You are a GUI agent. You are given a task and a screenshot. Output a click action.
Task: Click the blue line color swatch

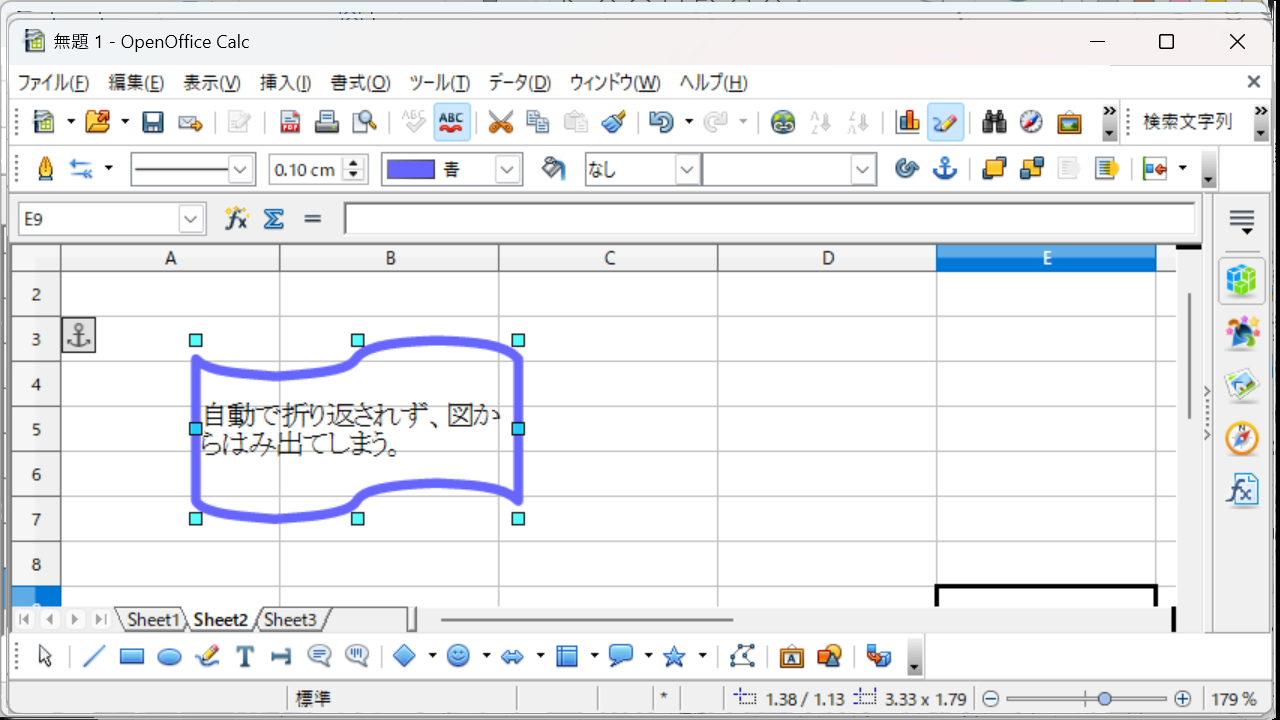pyautogui.click(x=410, y=170)
